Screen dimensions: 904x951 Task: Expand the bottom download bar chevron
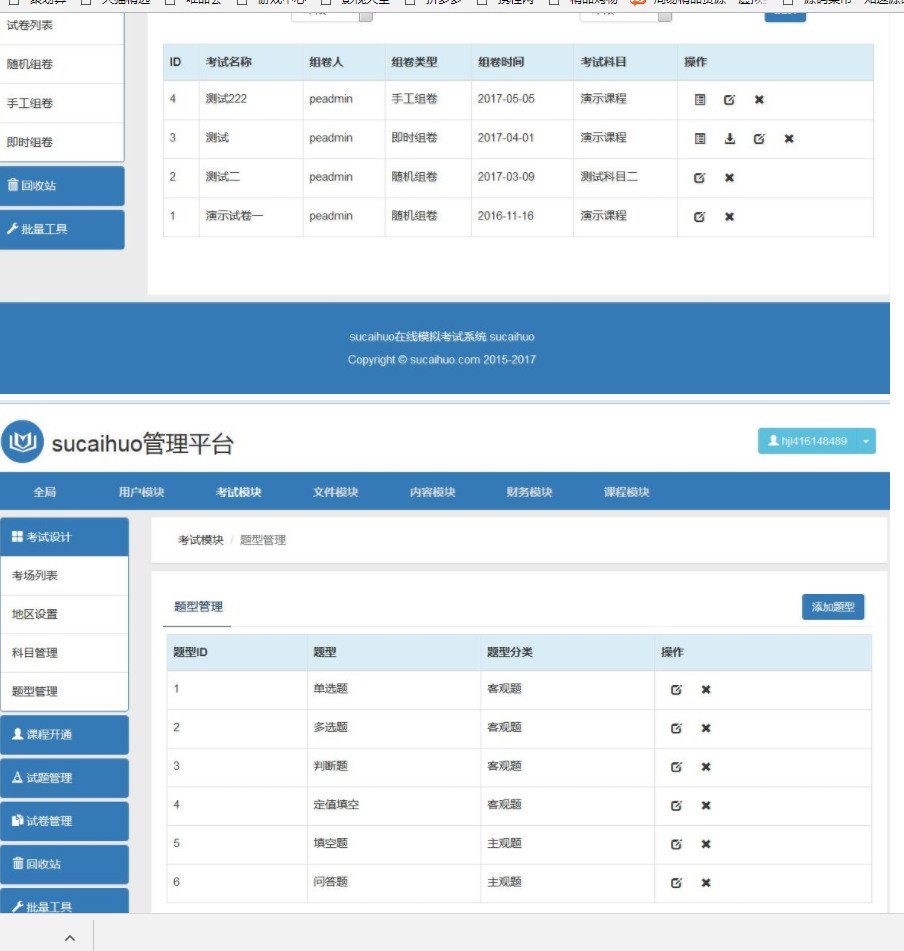70,938
